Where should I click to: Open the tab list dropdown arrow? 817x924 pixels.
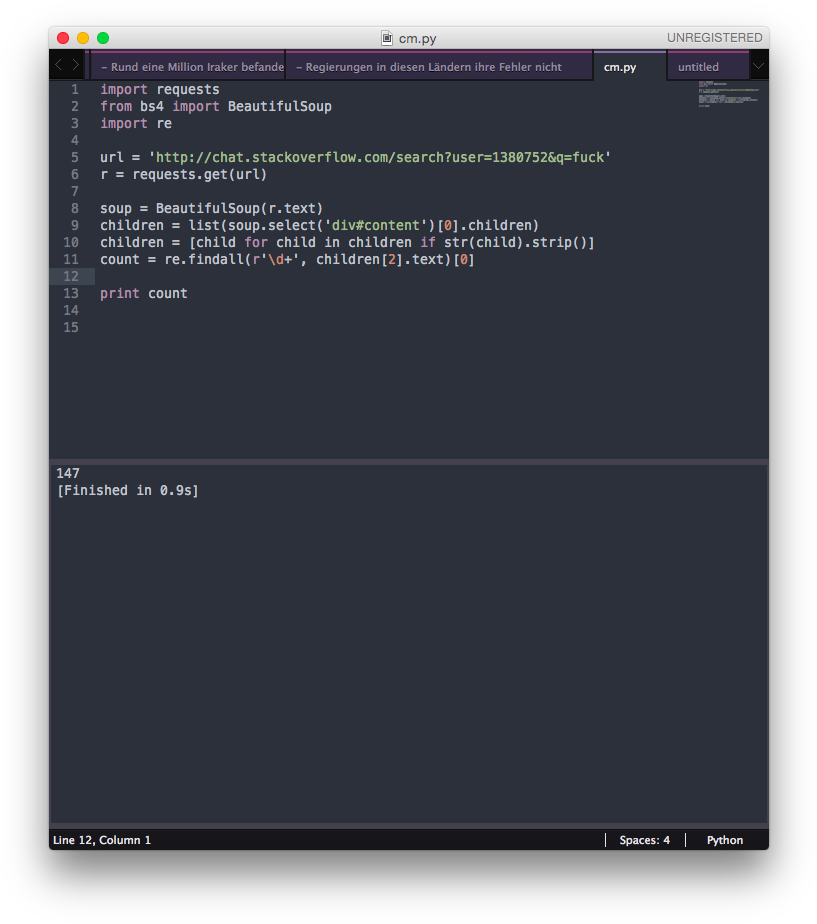click(758, 66)
